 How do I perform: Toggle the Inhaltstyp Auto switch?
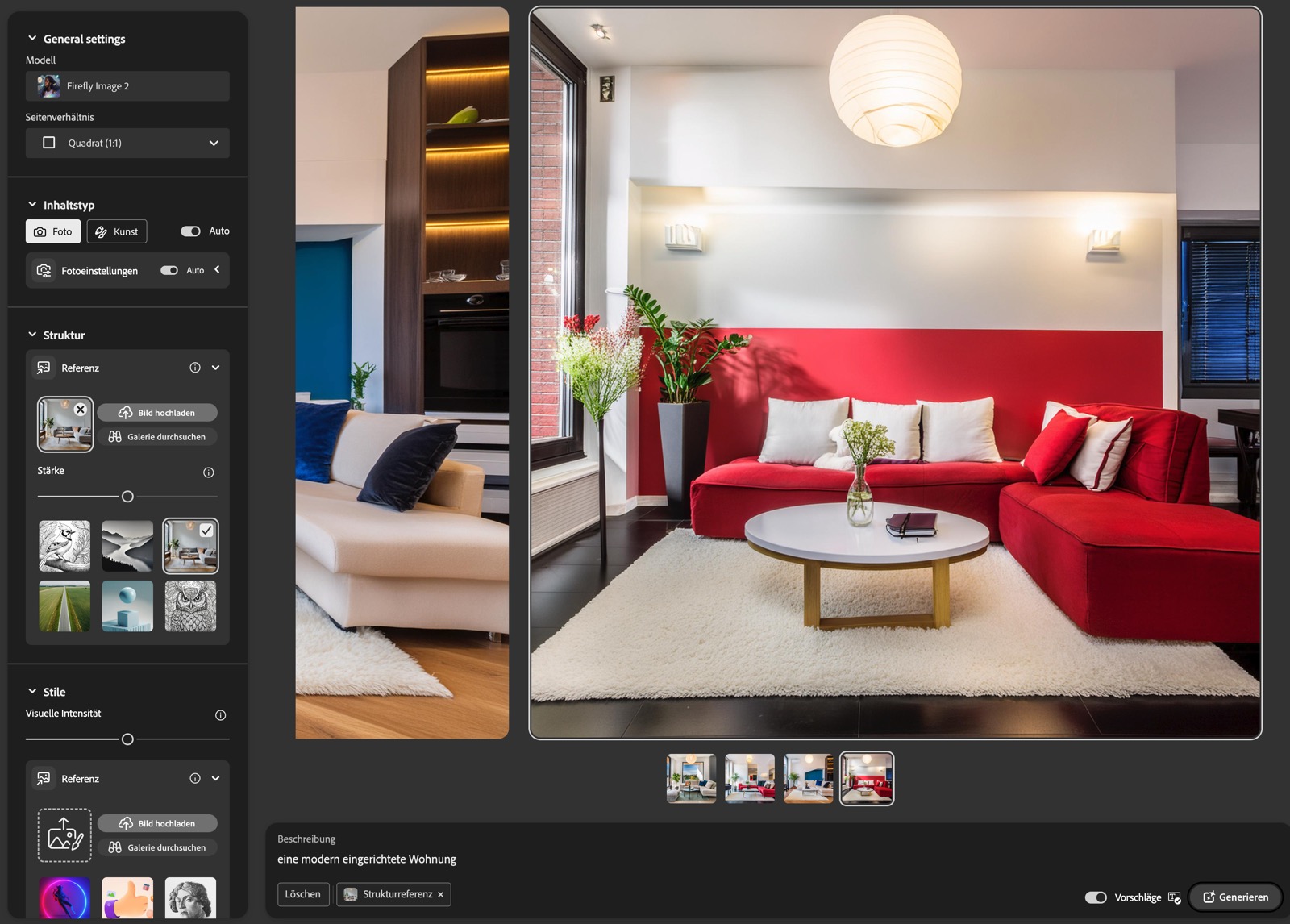tap(190, 231)
